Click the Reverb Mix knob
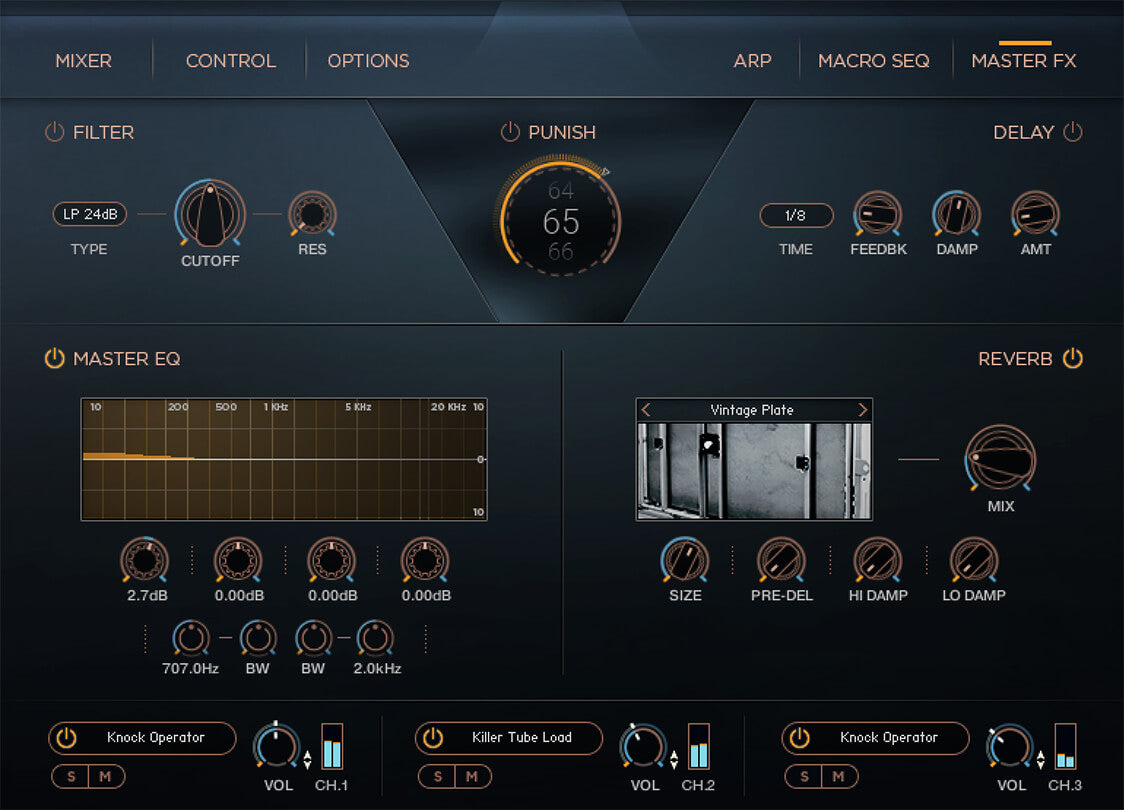 coord(1000,459)
